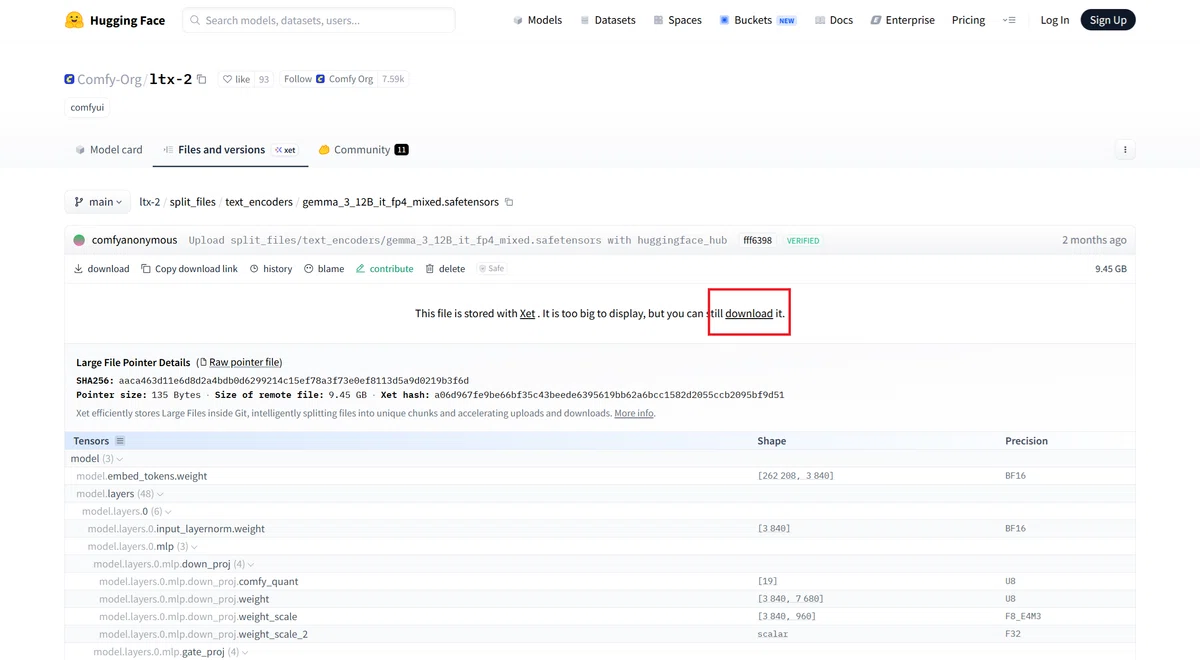Switch to the Model card tab
The width and height of the screenshot is (1200, 660).
[x=109, y=150]
